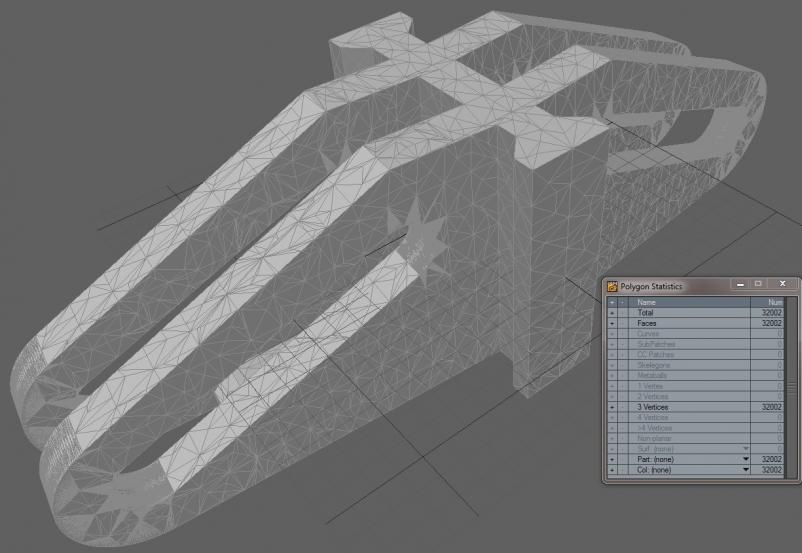Image resolution: width=802 pixels, height=553 pixels.
Task: Select 3 Vertices polygons with plus icon
Action: (x=612, y=407)
